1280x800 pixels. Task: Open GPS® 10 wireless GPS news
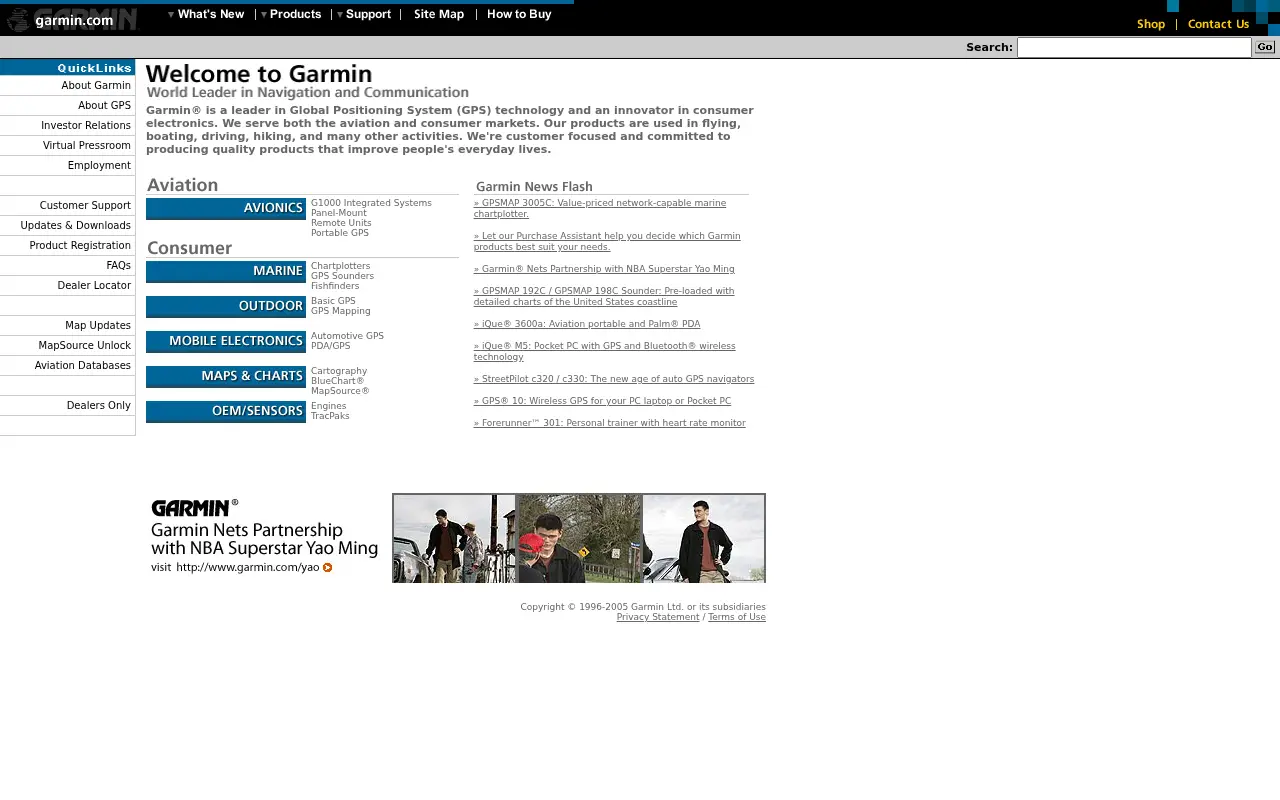tap(602, 401)
